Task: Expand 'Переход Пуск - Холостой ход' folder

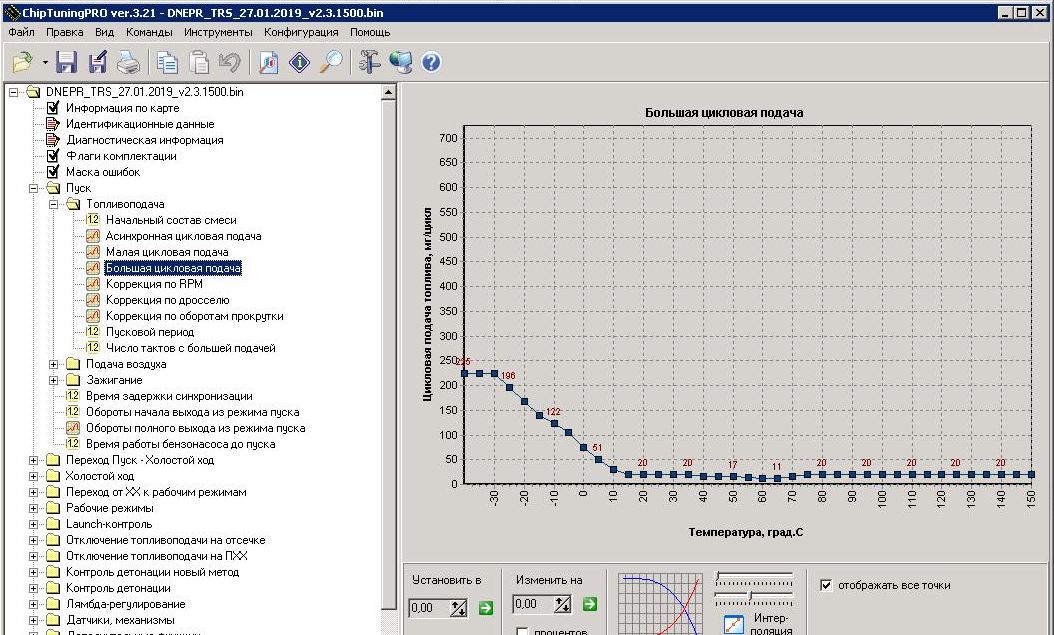Action: (34, 460)
